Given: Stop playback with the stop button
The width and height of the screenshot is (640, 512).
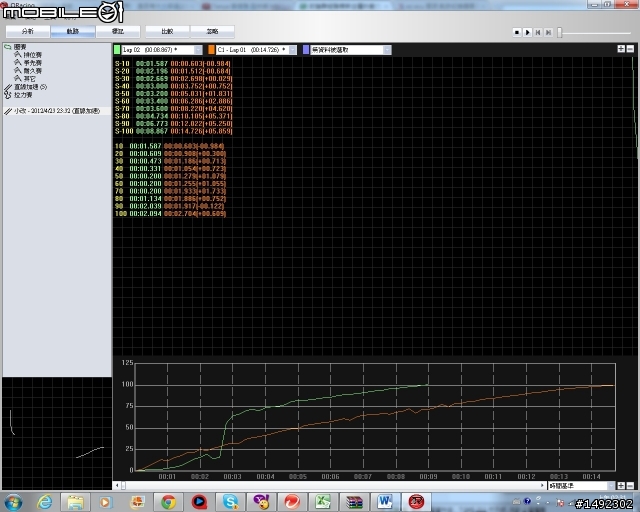Looking at the screenshot, I should [517, 32].
